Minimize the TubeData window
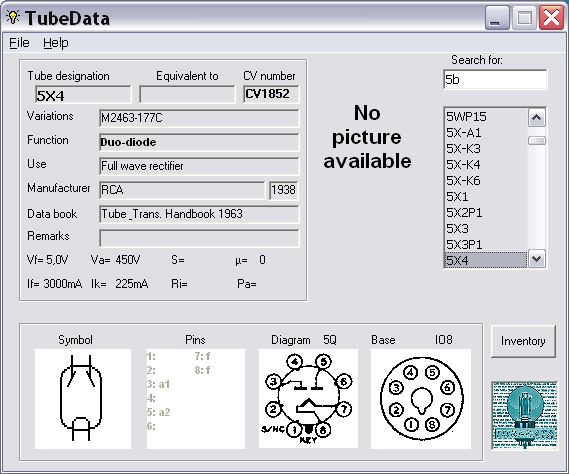The image size is (569, 474). (497, 18)
